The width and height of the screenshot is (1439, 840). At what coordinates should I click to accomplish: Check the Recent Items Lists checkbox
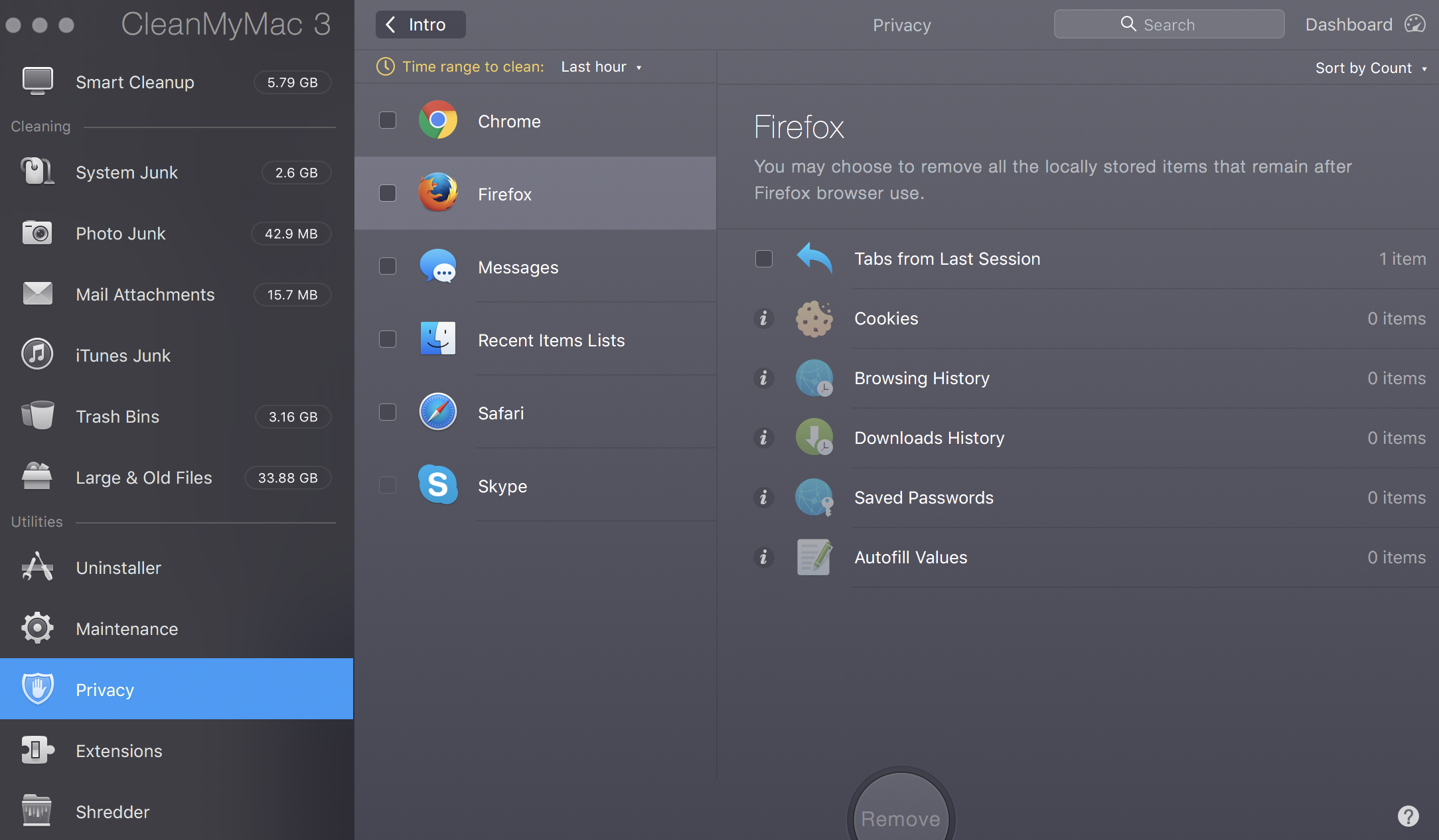pyautogui.click(x=388, y=339)
